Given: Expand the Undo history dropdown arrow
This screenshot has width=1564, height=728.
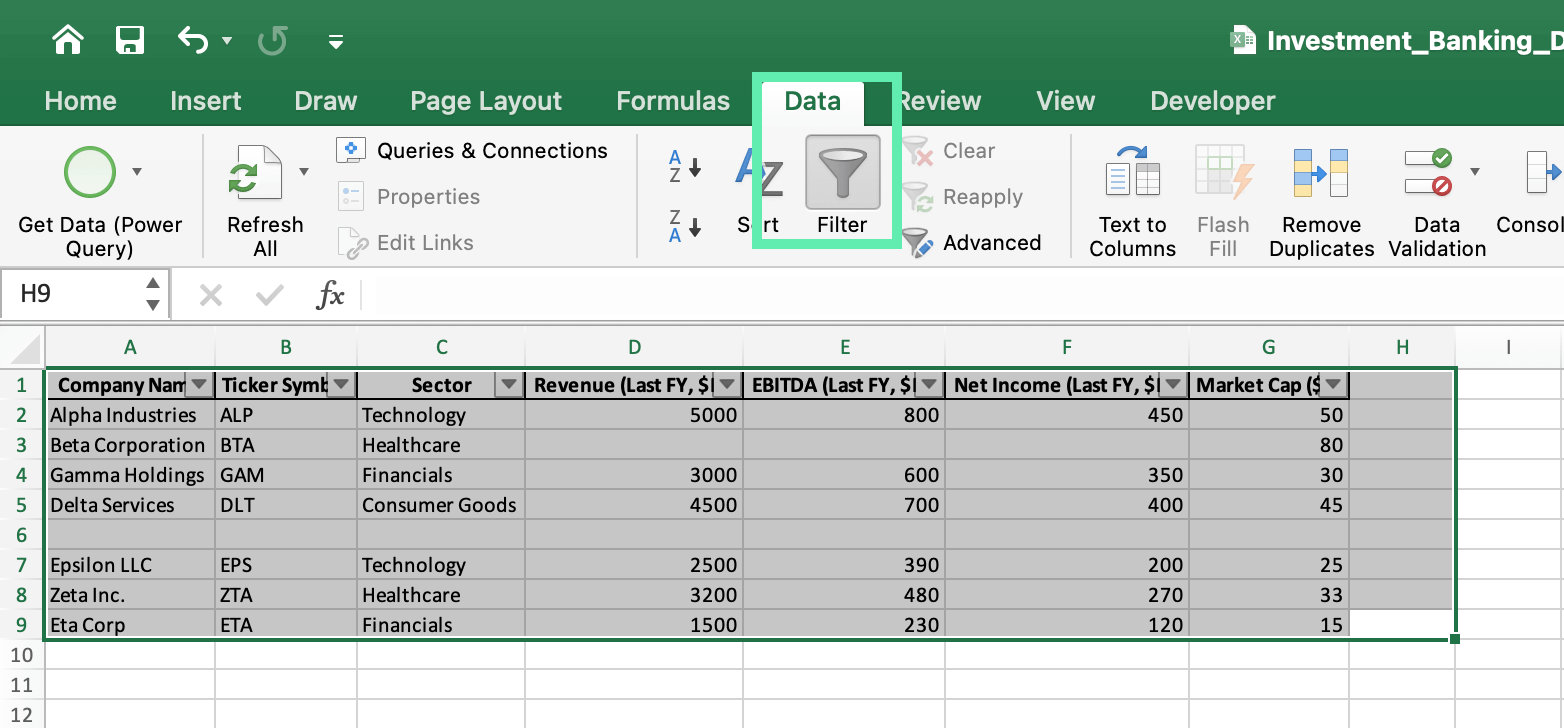Looking at the screenshot, I should tap(228, 40).
